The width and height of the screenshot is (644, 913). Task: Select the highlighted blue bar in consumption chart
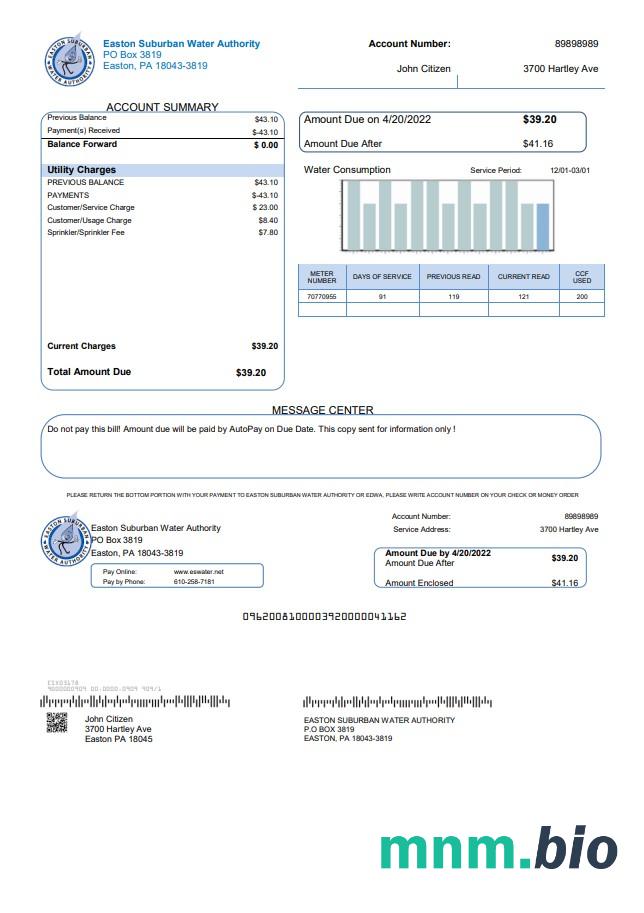coord(543,227)
